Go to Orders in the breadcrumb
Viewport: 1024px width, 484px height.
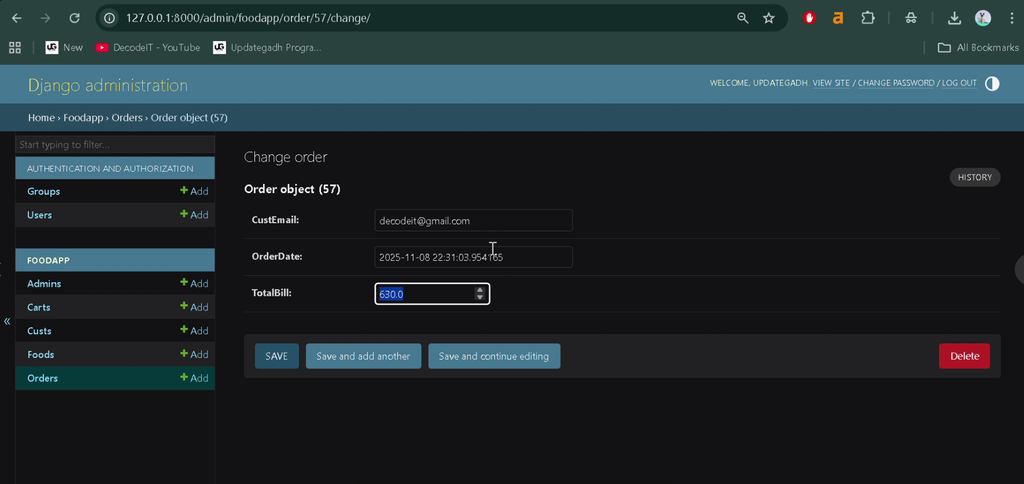click(127, 118)
